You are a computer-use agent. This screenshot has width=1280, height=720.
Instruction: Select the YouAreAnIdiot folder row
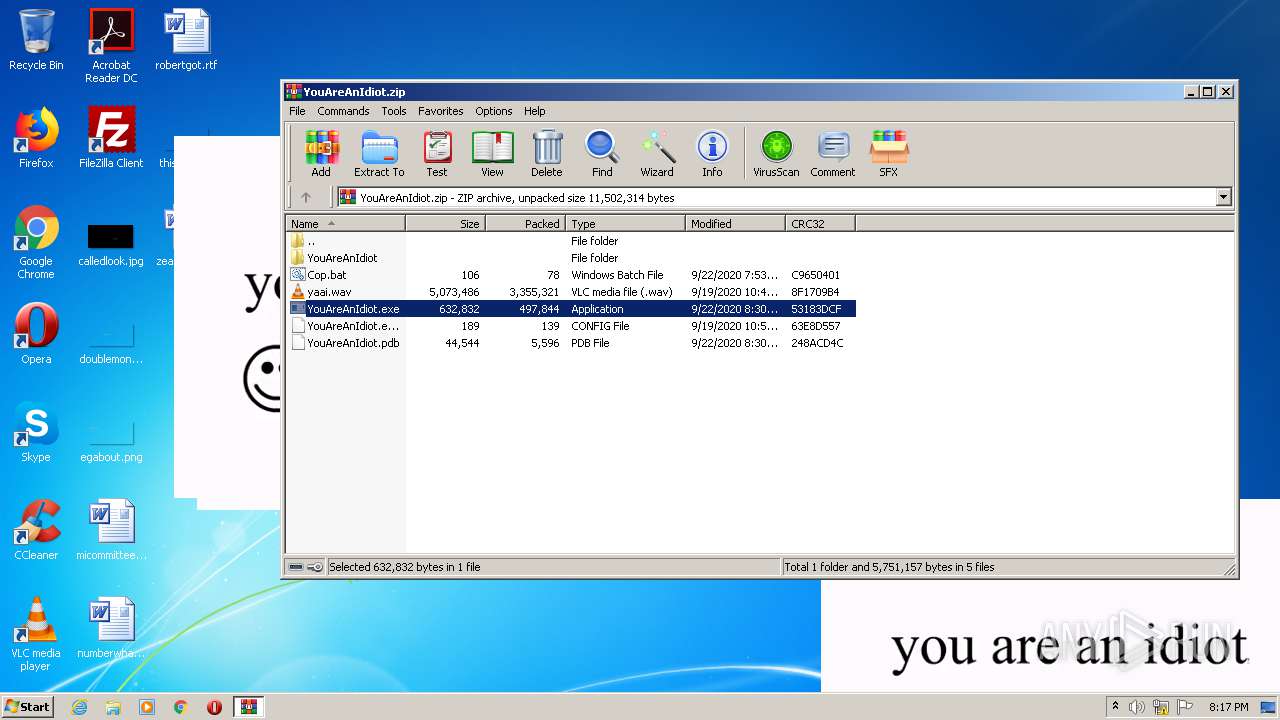tap(571, 258)
